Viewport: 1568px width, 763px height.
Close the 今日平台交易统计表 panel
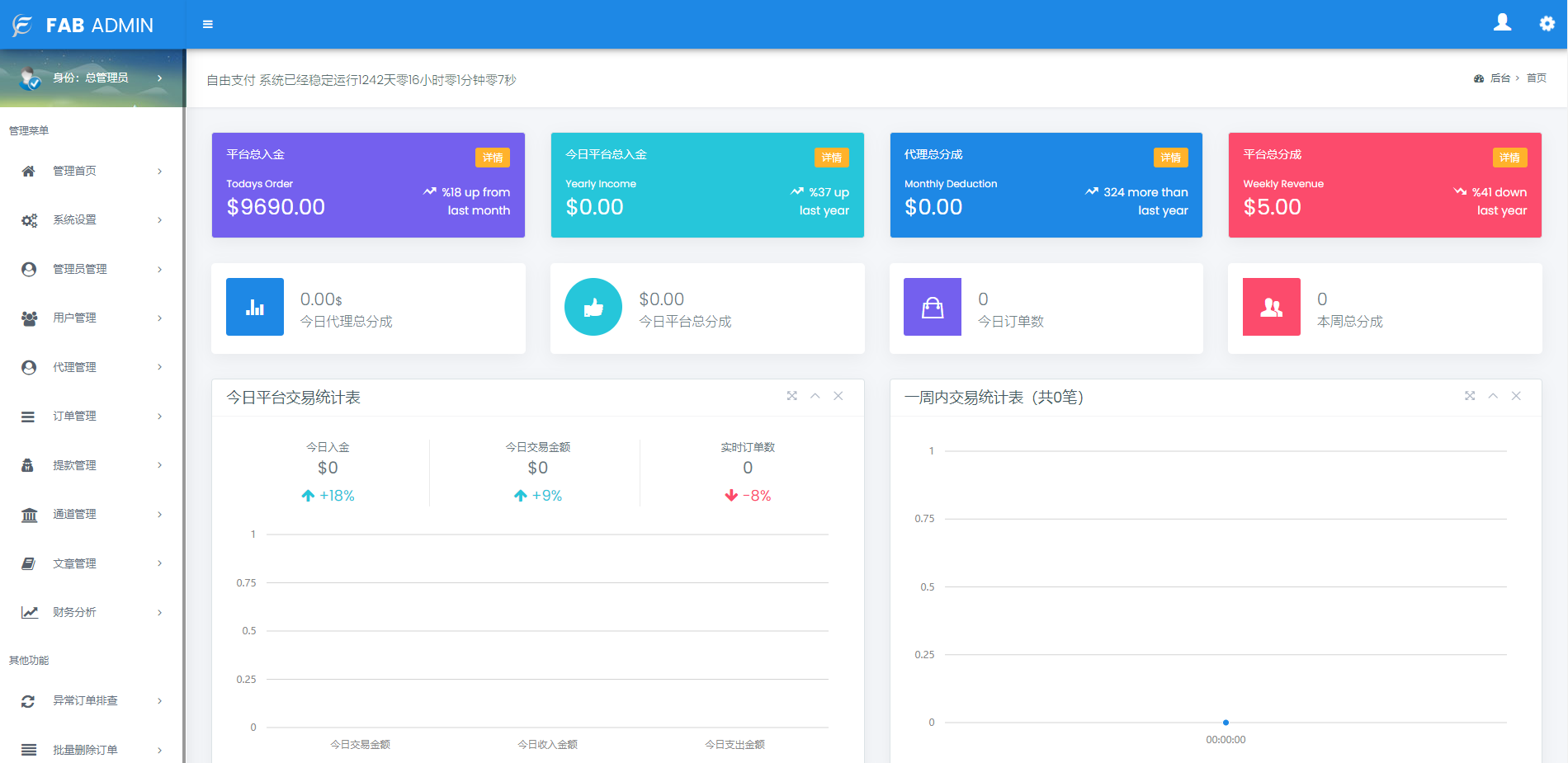tap(838, 396)
